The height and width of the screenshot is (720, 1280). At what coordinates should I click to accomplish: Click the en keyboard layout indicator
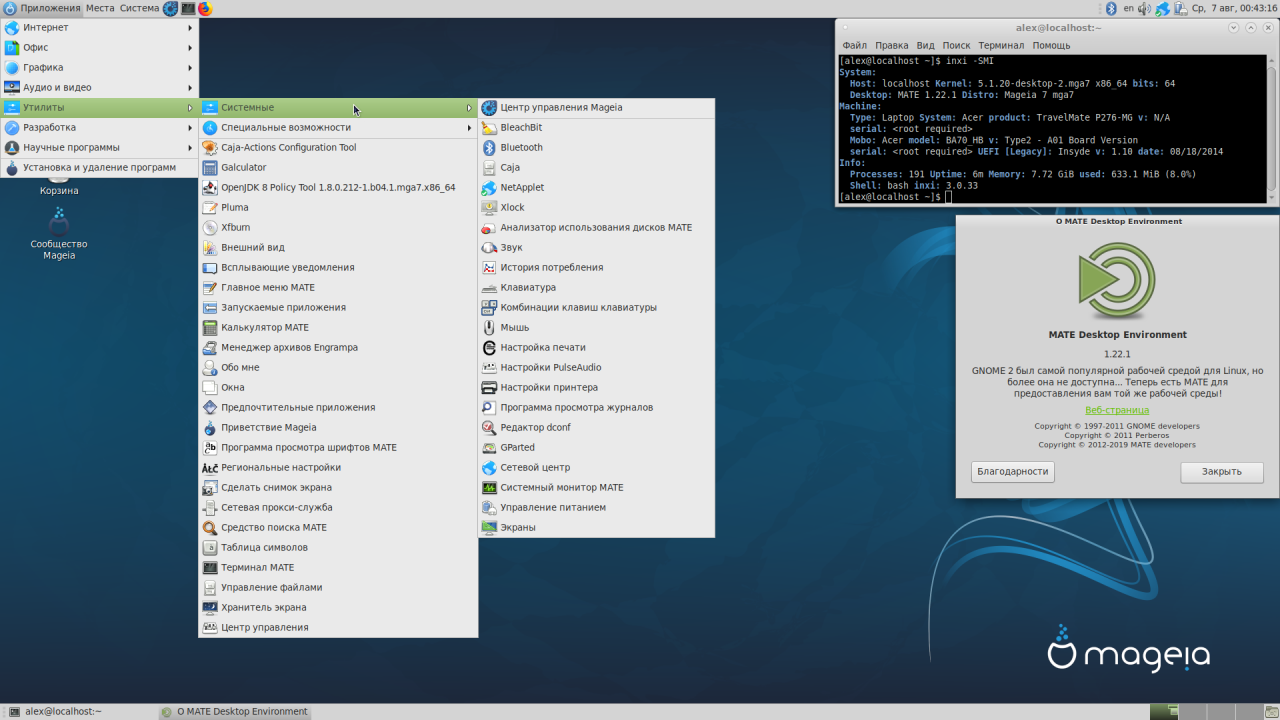pos(1129,8)
